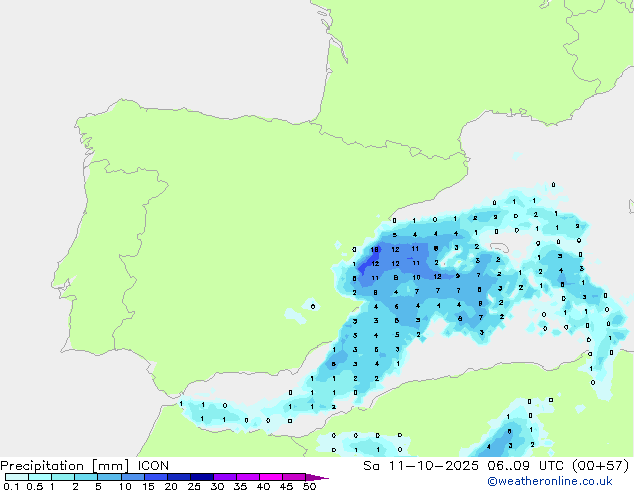Click the 25–30 mm dark blue legend swatch

click(x=202, y=477)
